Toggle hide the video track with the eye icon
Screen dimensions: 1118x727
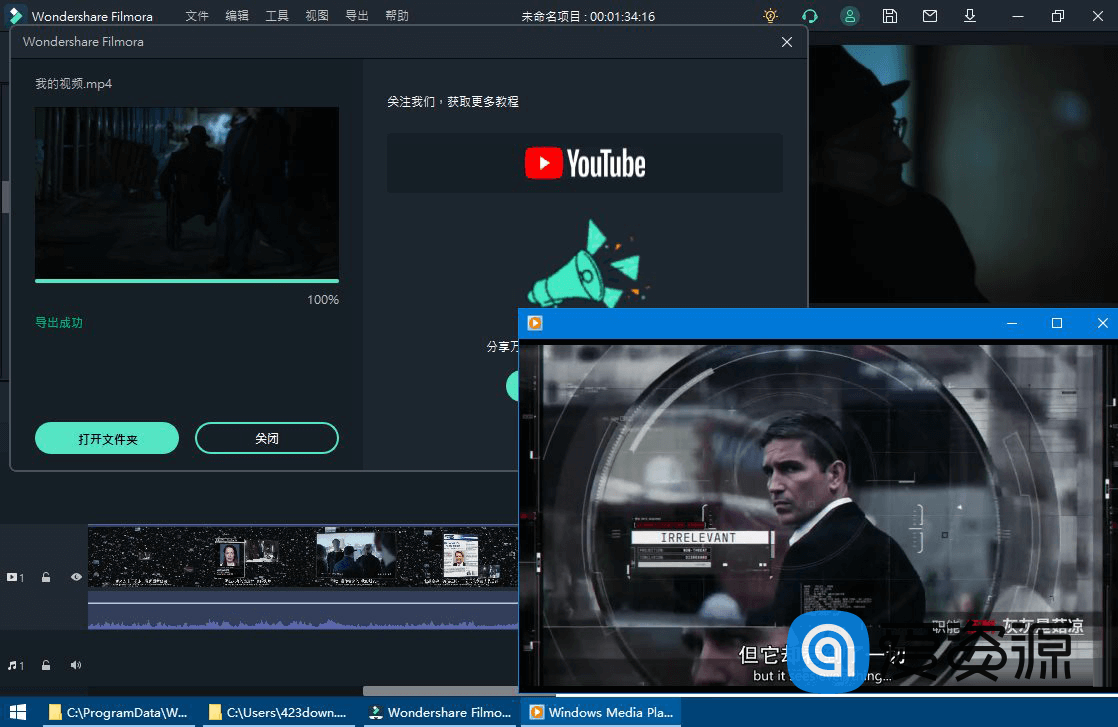(75, 577)
